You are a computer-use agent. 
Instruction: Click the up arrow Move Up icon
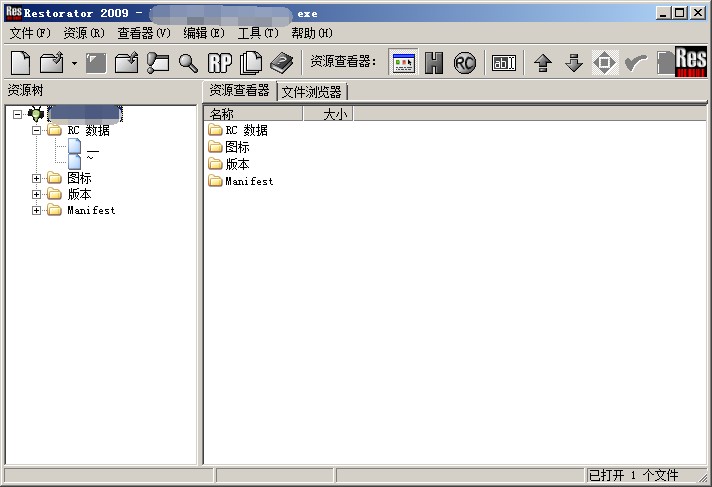(543, 63)
